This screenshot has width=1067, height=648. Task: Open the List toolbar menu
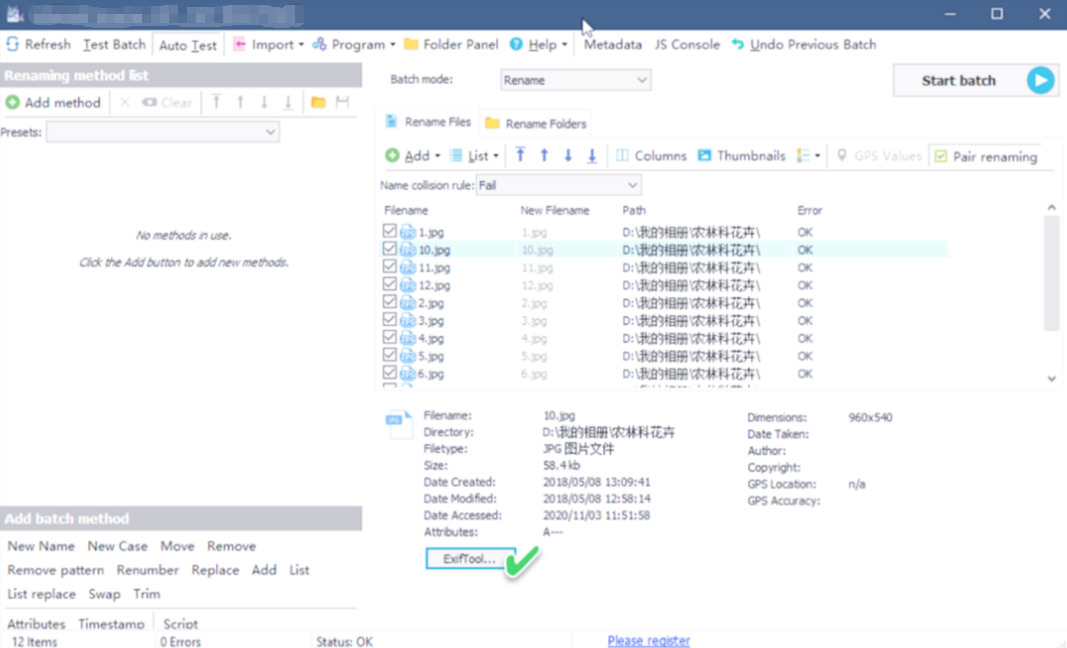(x=474, y=156)
